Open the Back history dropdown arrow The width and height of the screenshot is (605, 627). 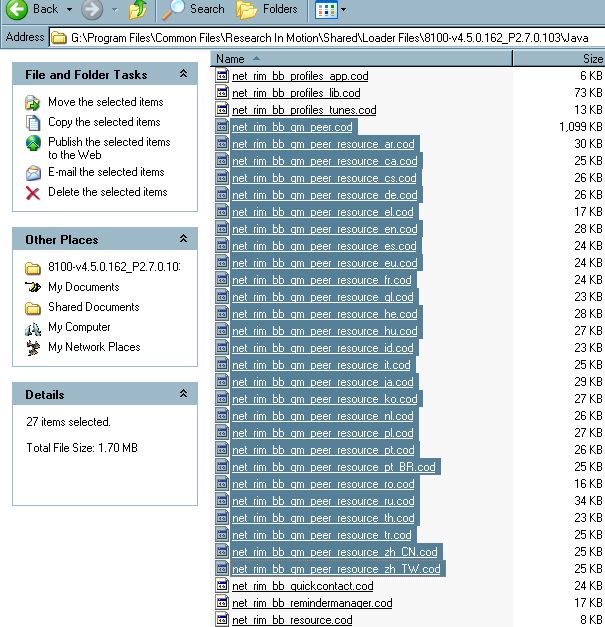pos(69,9)
